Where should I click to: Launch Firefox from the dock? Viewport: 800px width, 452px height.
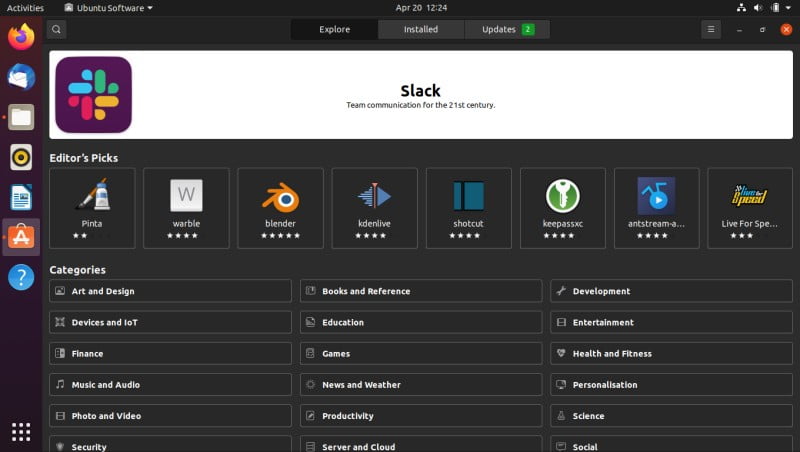click(x=21, y=37)
